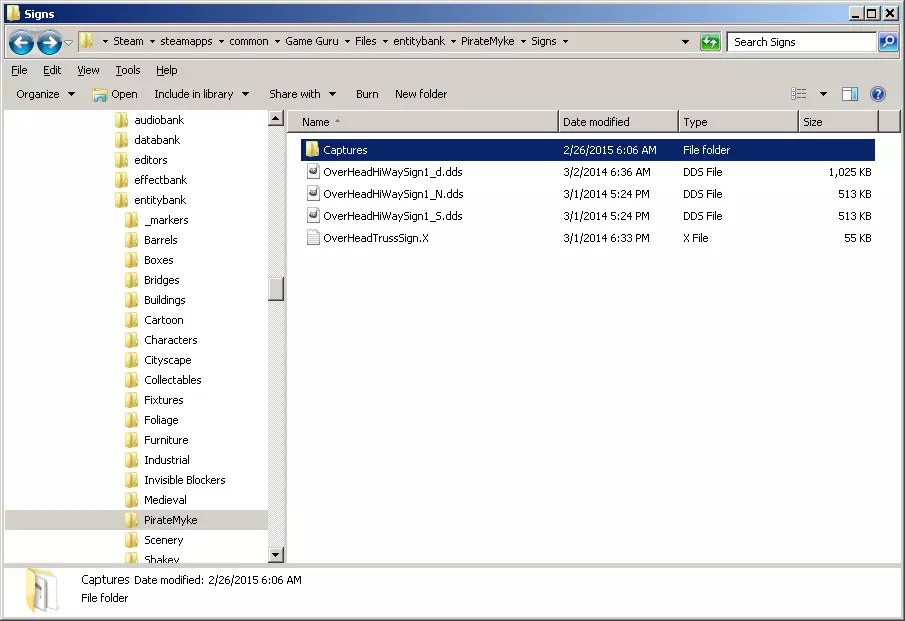Select the Medieval folder in tree
The width and height of the screenshot is (905, 621).
(165, 500)
